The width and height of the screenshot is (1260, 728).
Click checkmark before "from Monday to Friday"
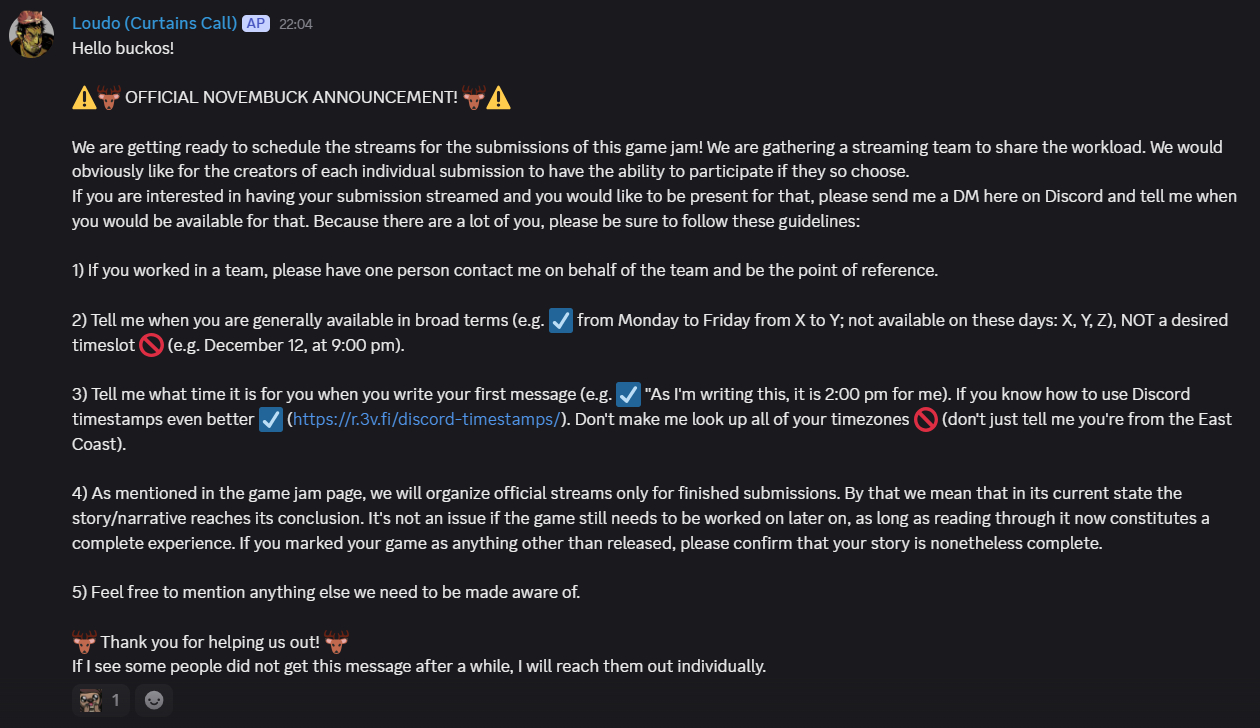tap(561, 321)
